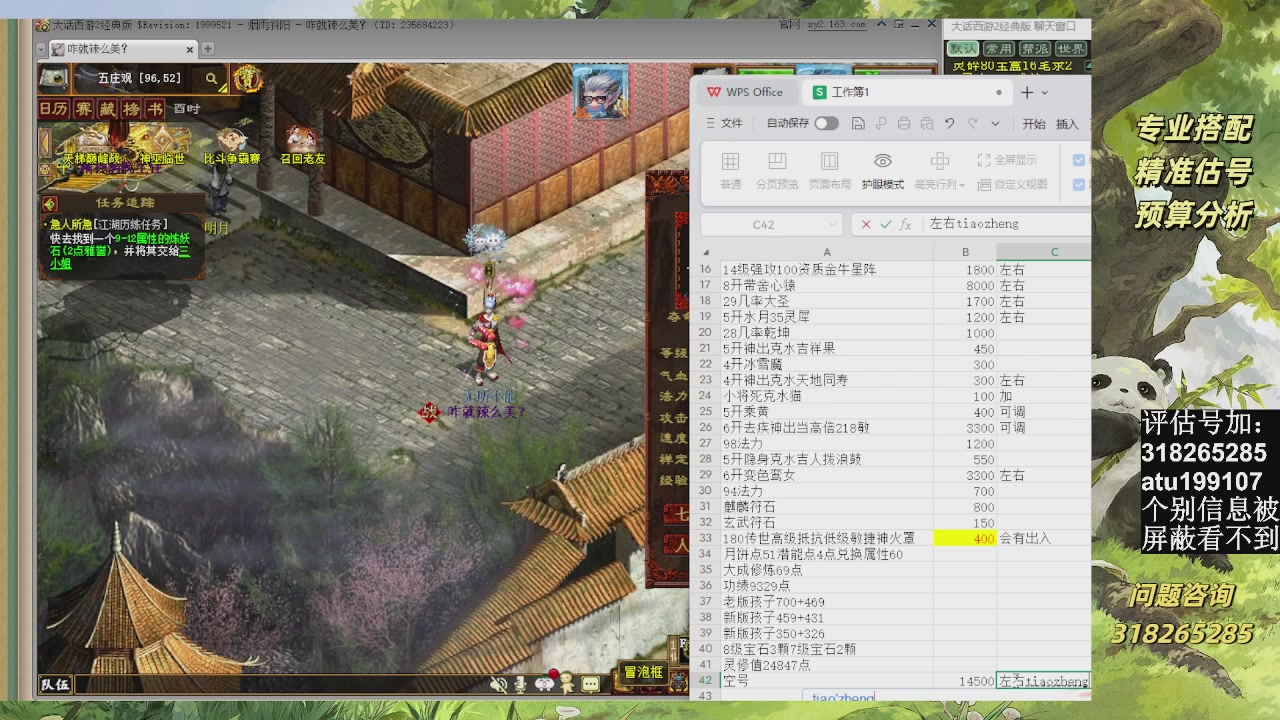This screenshot has width=1280, height=720.
Task: Open the 文件 menu
Action: pos(724,123)
